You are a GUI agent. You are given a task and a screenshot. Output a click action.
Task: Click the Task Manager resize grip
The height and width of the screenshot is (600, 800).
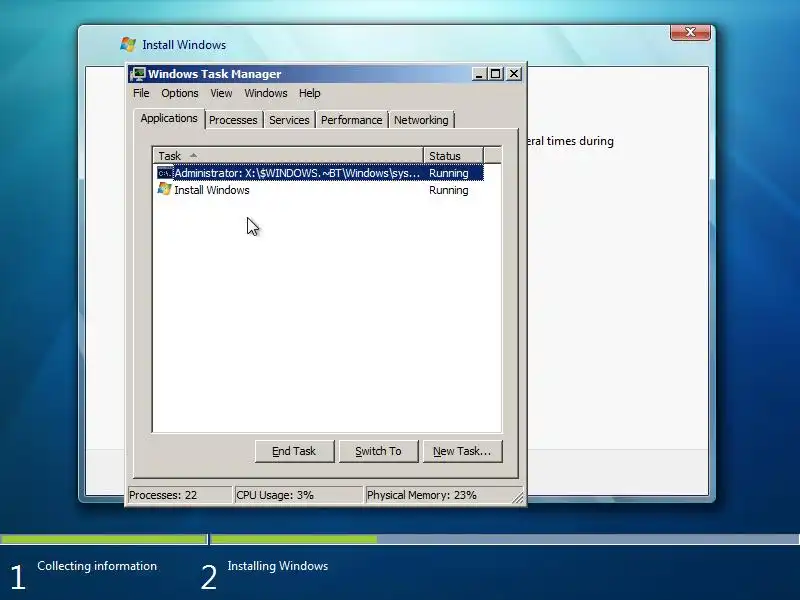[518, 498]
